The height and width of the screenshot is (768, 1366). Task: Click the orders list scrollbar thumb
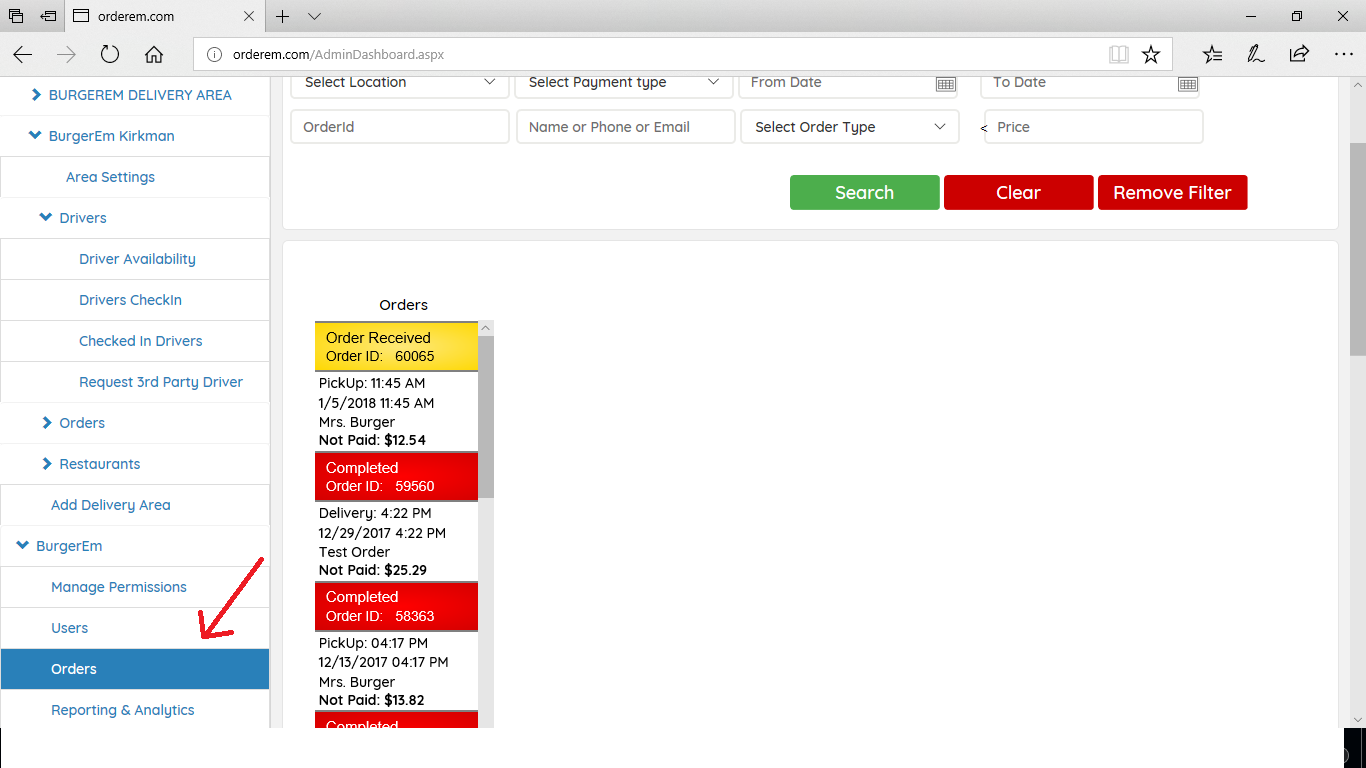tap(486, 415)
